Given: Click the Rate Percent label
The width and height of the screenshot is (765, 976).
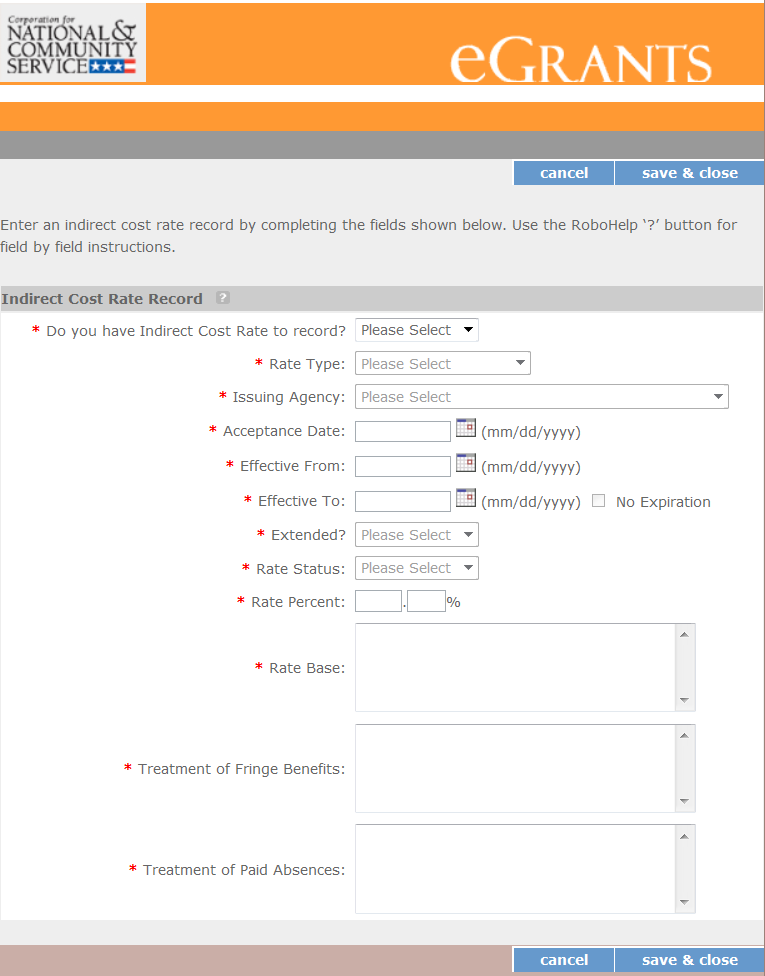Looking at the screenshot, I should (x=298, y=602).
